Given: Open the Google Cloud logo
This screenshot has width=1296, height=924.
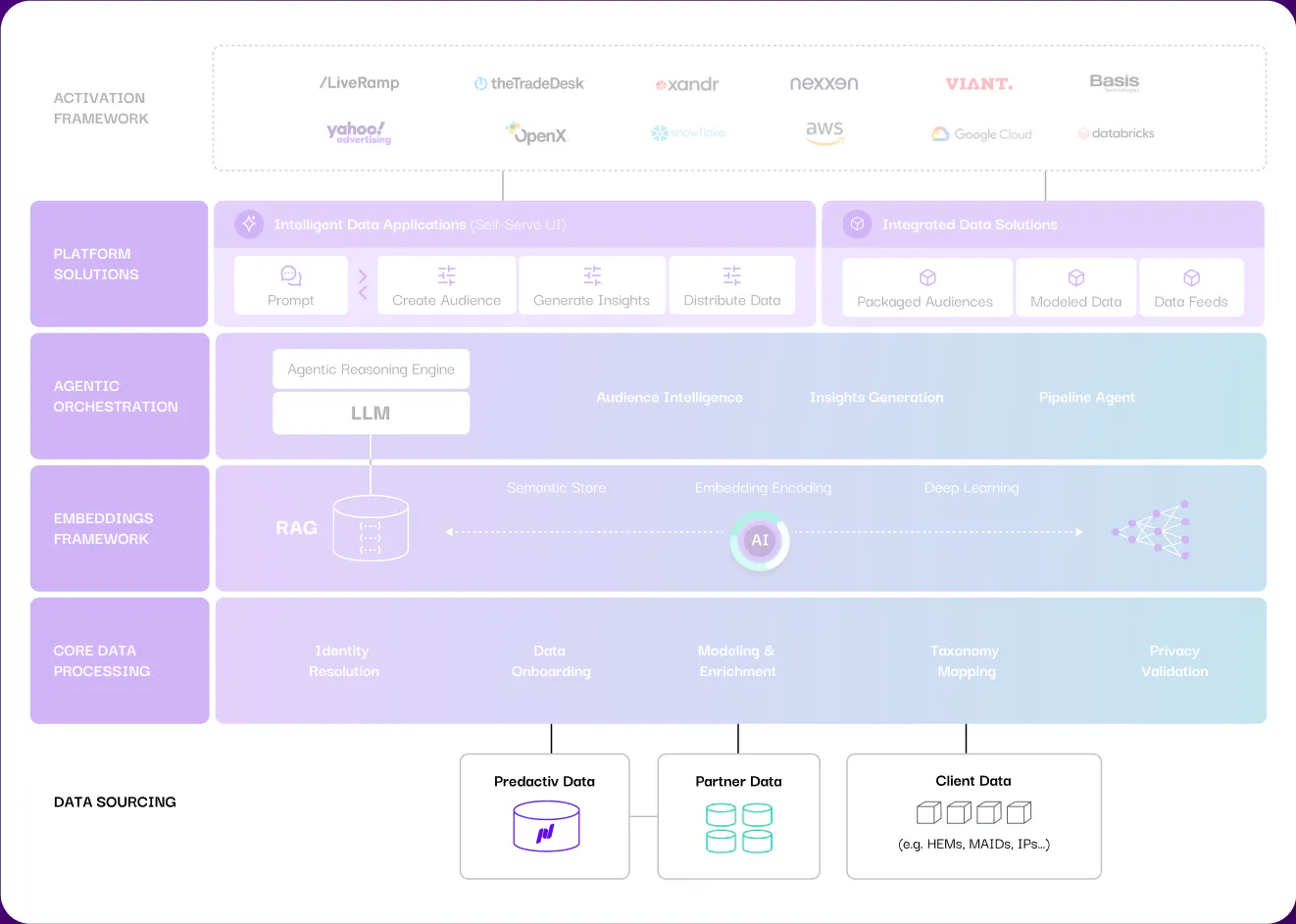Looking at the screenshot, I should coord(981,134).
